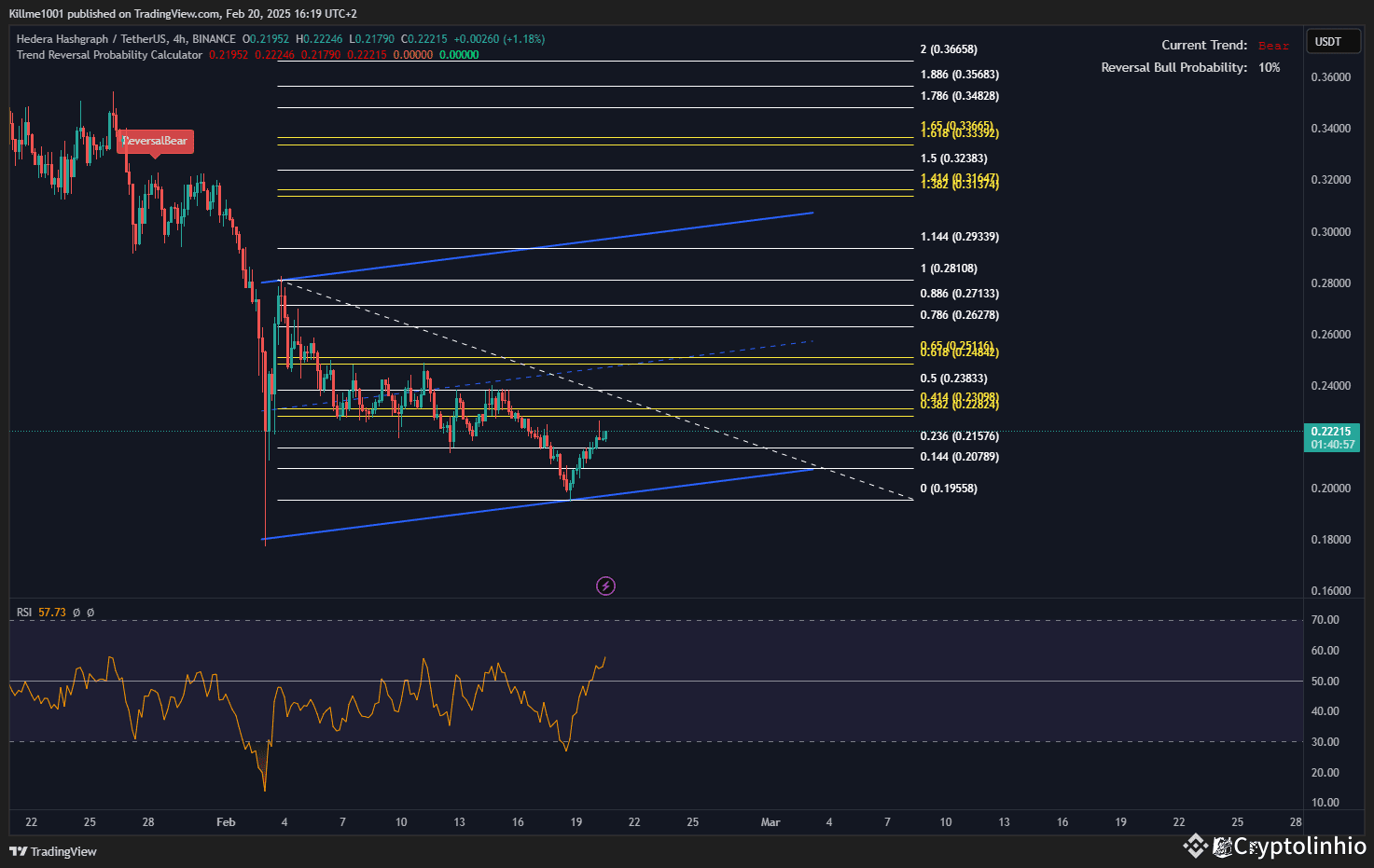Screen dimensions: 1374x868
Task: Click the high price H0.22246 in legend
Action: (x=319, y=39)
